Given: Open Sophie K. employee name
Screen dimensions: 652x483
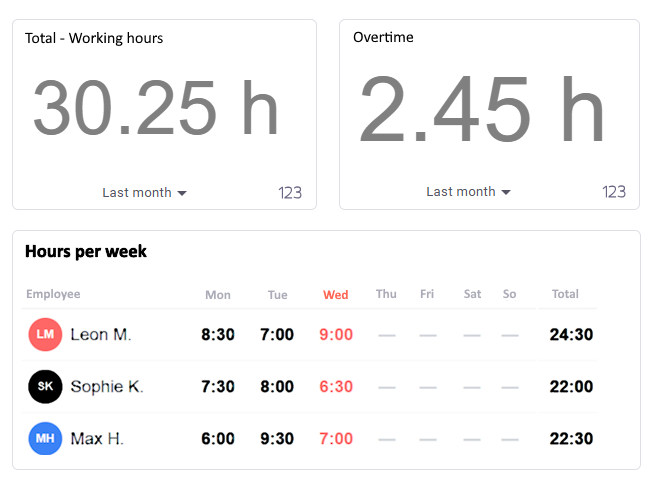Looking at the screenshot, I should coord(107,387).
